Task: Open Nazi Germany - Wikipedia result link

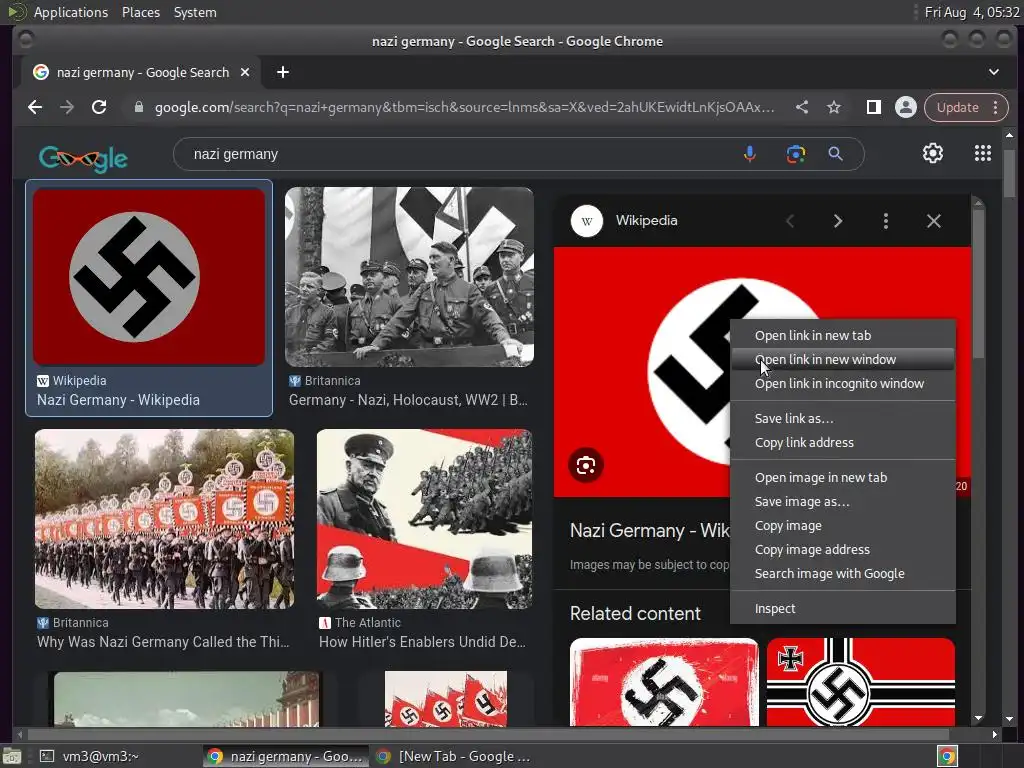Action: point(118,400)
